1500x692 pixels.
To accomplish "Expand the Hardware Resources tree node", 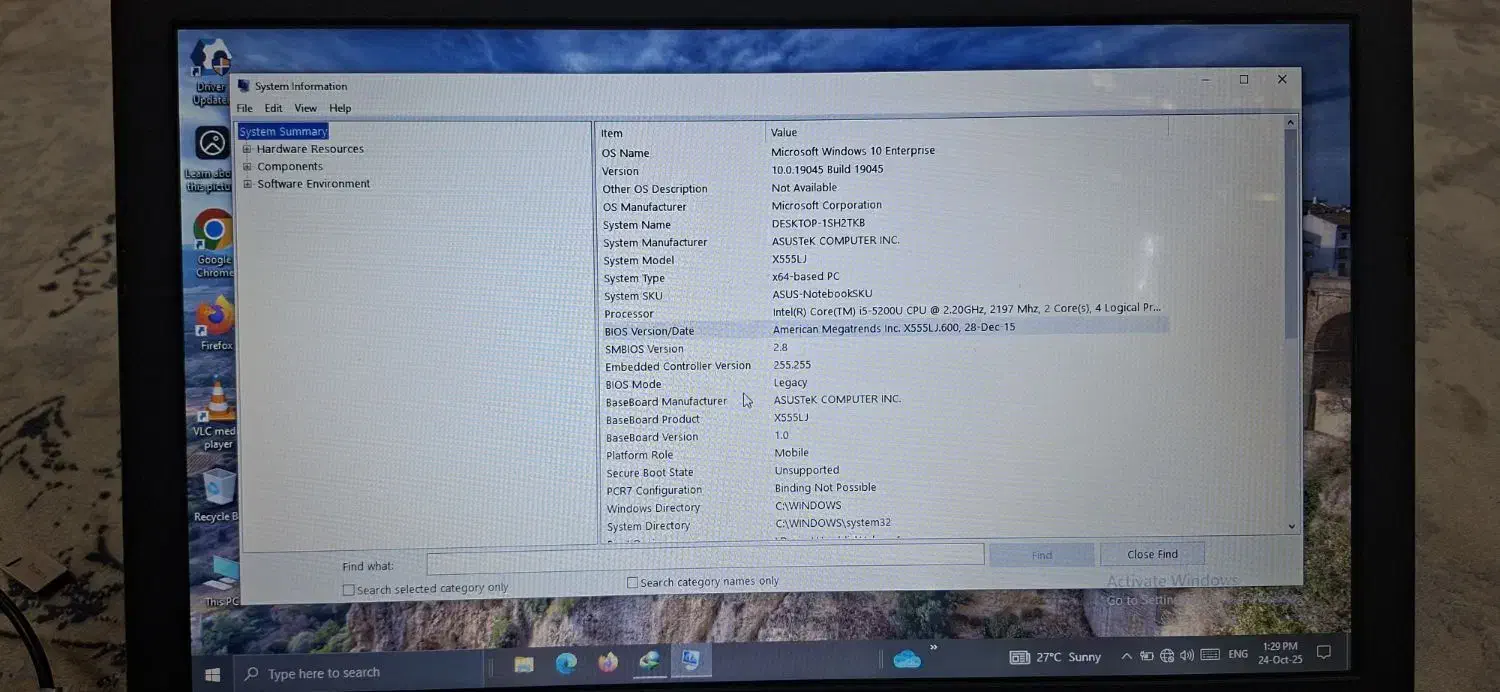I will (x=247, y=149).
